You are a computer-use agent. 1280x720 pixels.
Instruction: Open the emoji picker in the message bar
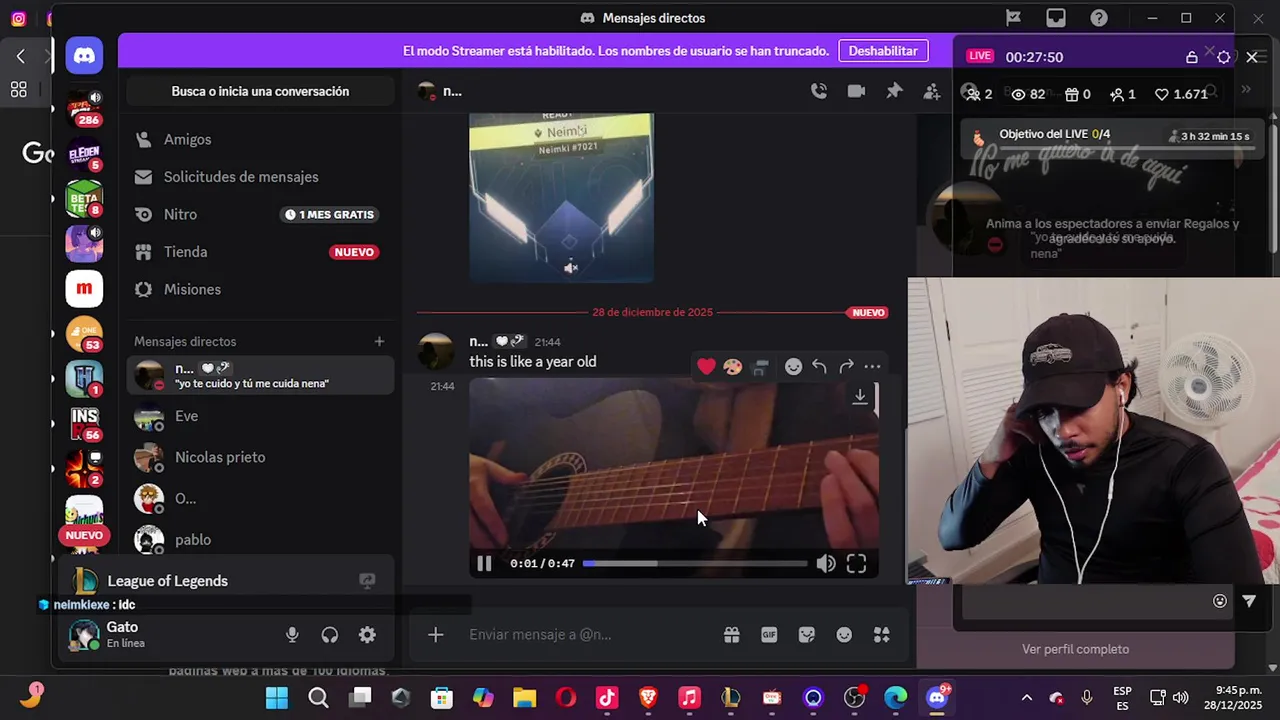(x=844, y=635)
